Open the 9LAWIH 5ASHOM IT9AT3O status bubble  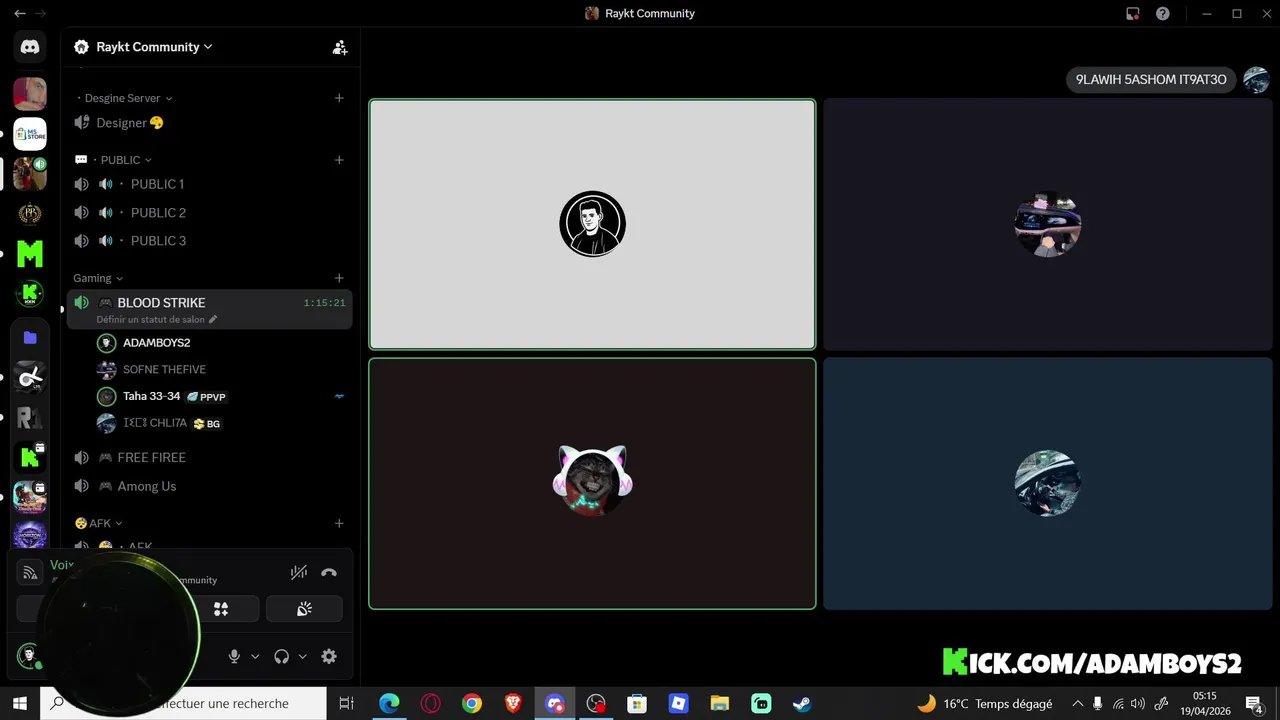(x=1151, y=80)
